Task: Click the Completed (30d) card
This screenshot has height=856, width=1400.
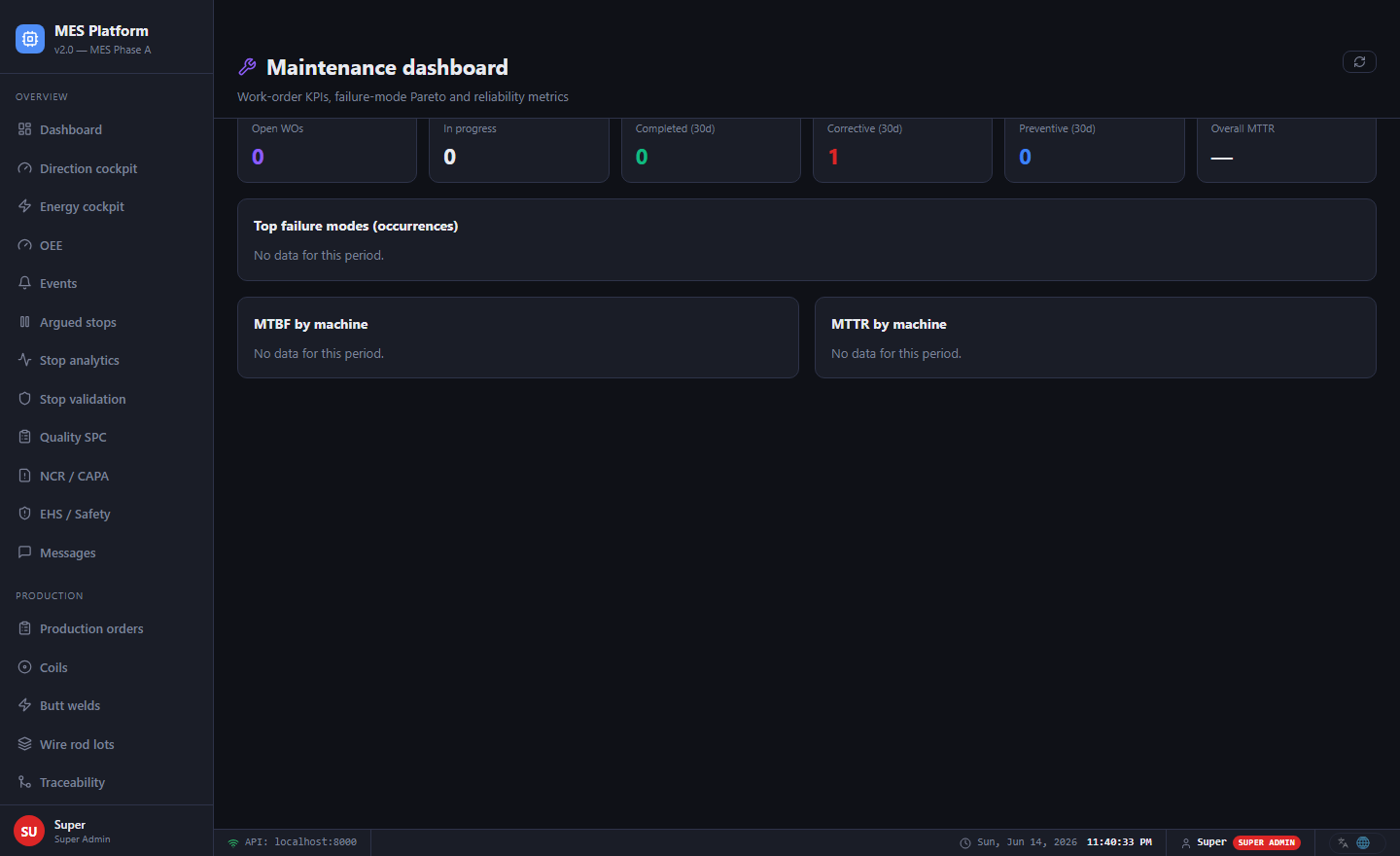Action: pos(711,150)
